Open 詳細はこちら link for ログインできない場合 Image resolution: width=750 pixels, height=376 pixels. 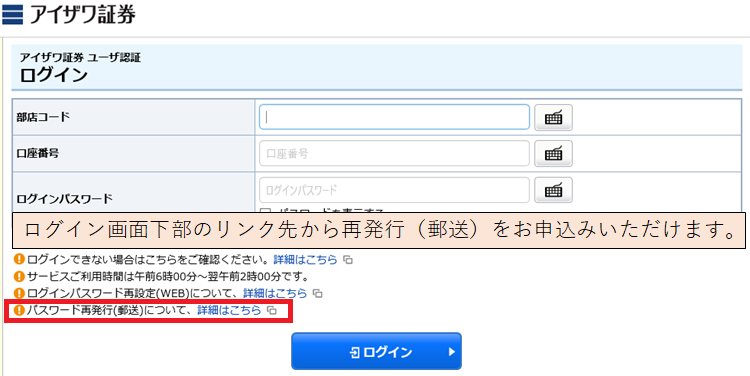305,260
